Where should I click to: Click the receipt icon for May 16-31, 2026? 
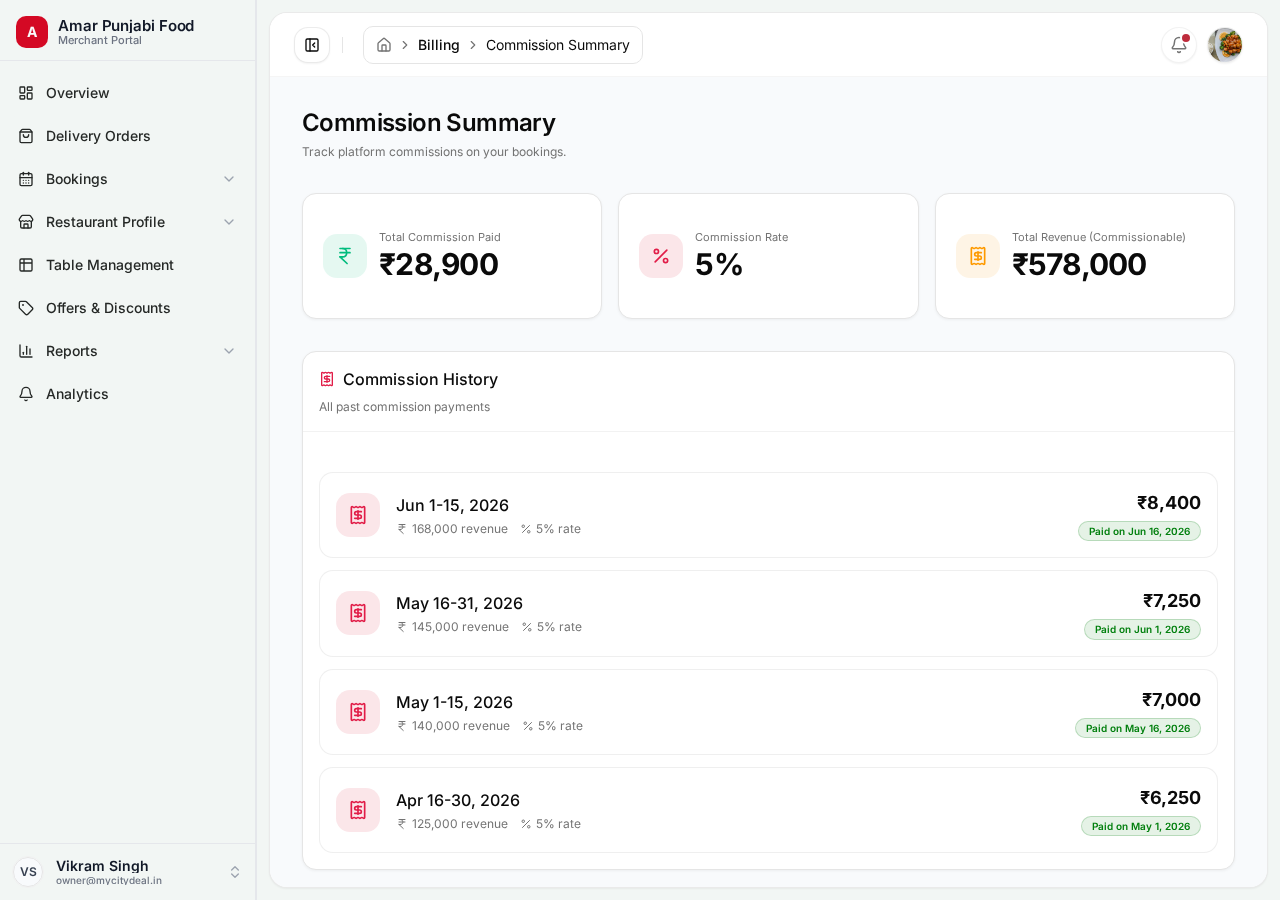[x=358, y=613]
